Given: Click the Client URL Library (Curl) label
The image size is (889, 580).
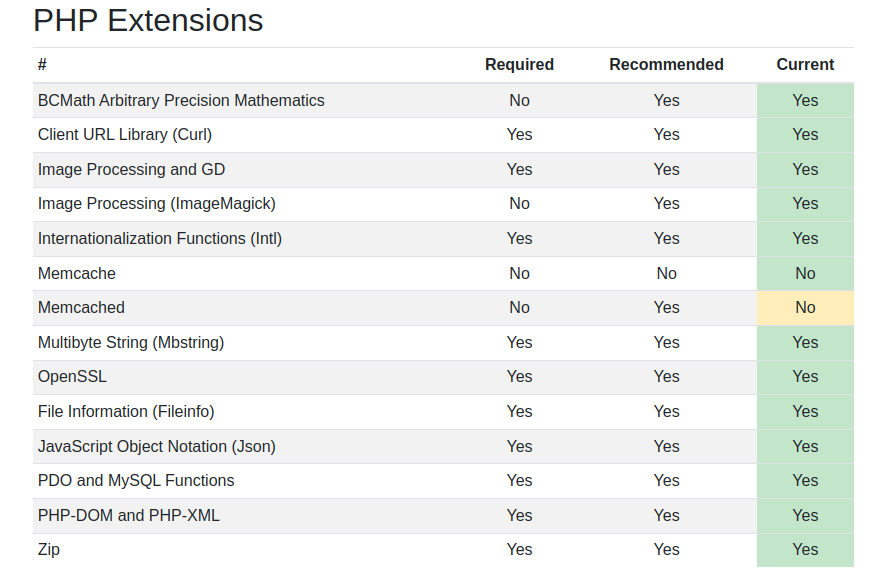Looking at the screenshot, I should [125, 134].
